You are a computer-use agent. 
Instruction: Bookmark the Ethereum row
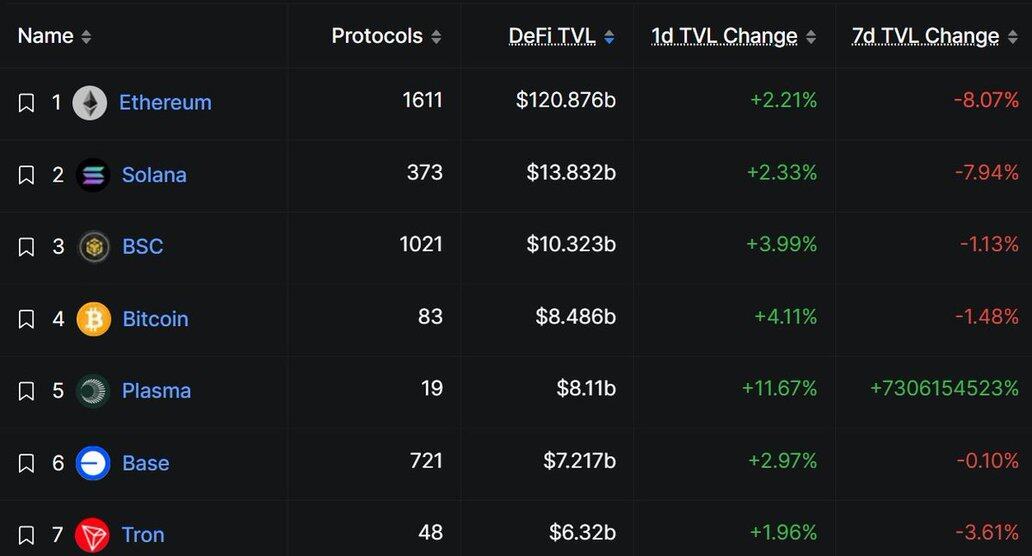pyautogui.click(x=26, y=103)
